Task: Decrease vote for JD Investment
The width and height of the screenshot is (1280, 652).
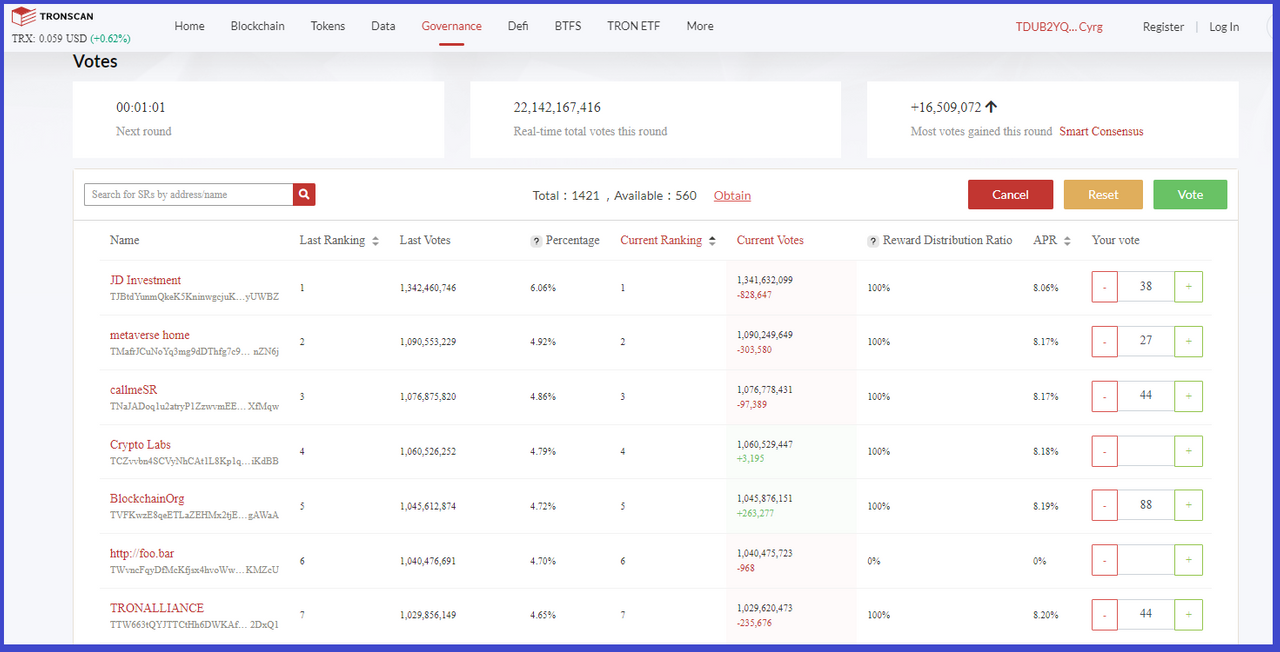Action: [1104, 287]
